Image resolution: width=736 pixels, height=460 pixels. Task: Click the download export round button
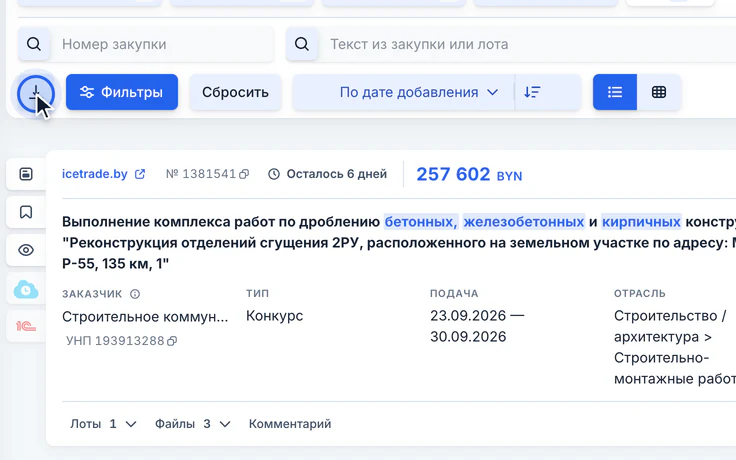[x=36, y=94]
